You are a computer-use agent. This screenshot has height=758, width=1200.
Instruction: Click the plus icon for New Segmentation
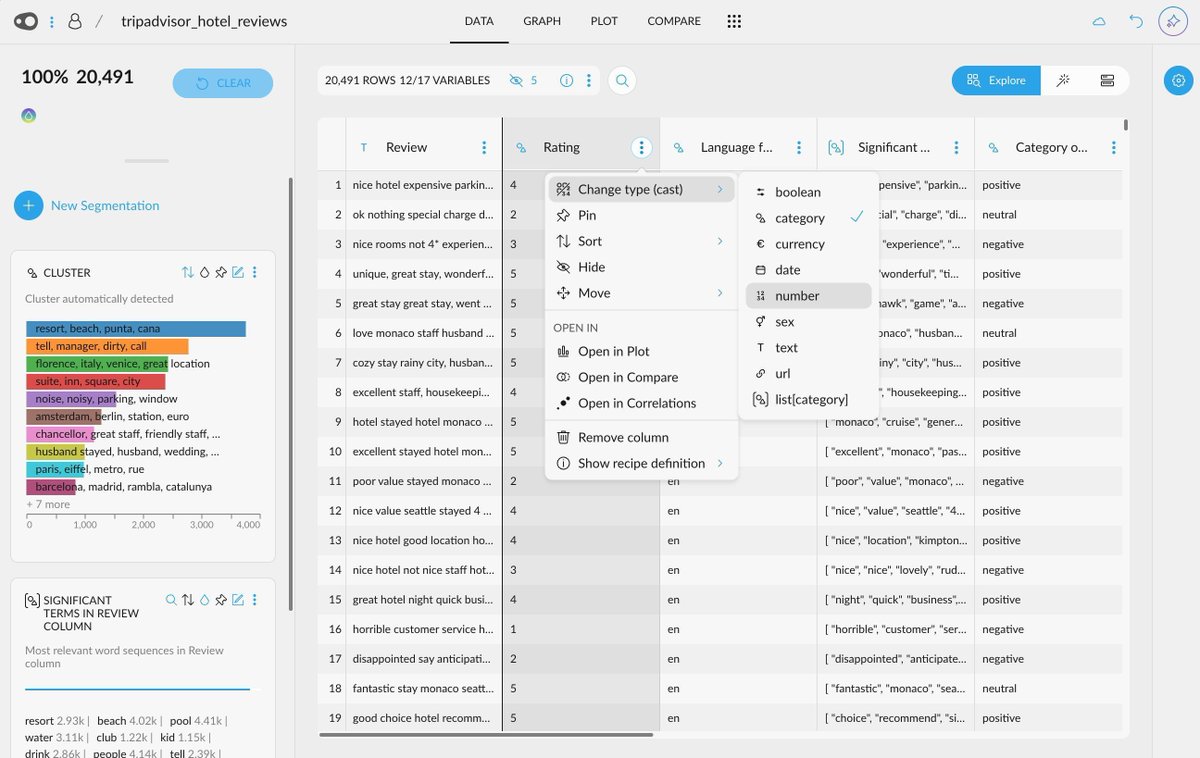[28, 205]
